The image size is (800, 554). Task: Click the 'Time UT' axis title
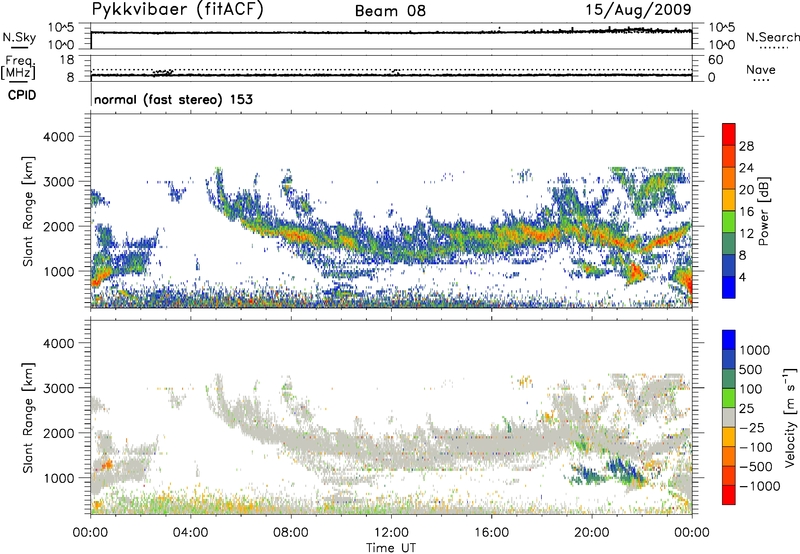[391, 547]
